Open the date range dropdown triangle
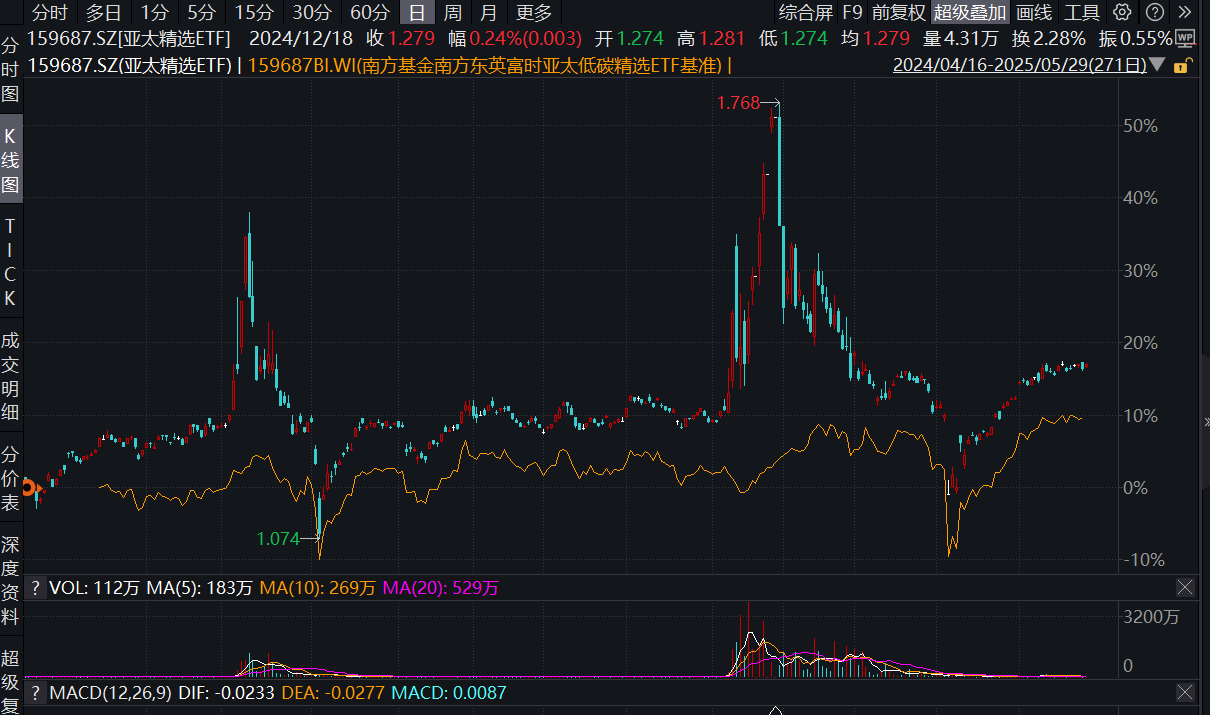The image size is (1210, 715). click(x=1158, y=65)
